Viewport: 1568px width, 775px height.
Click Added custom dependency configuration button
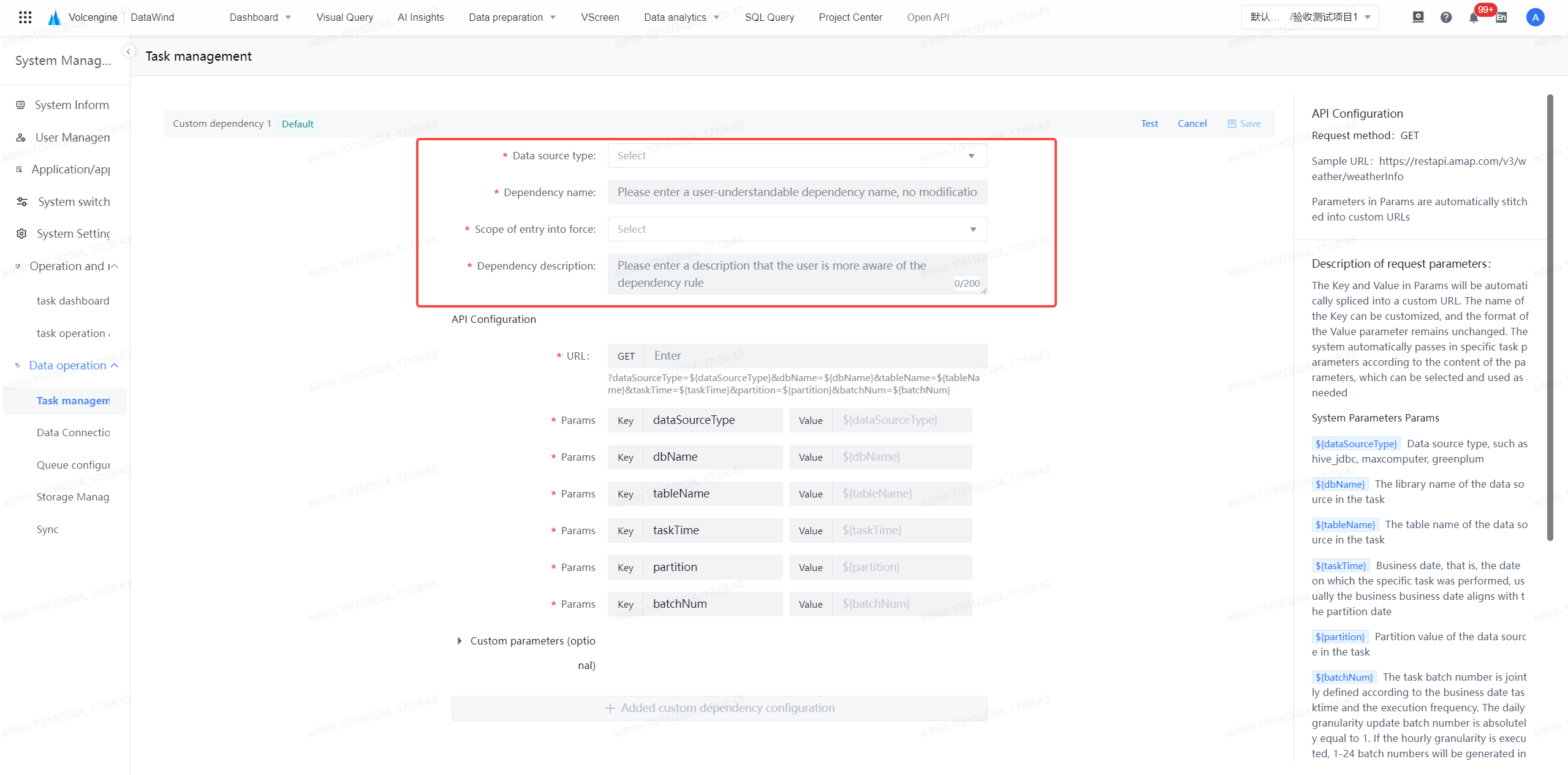[719, 708]
